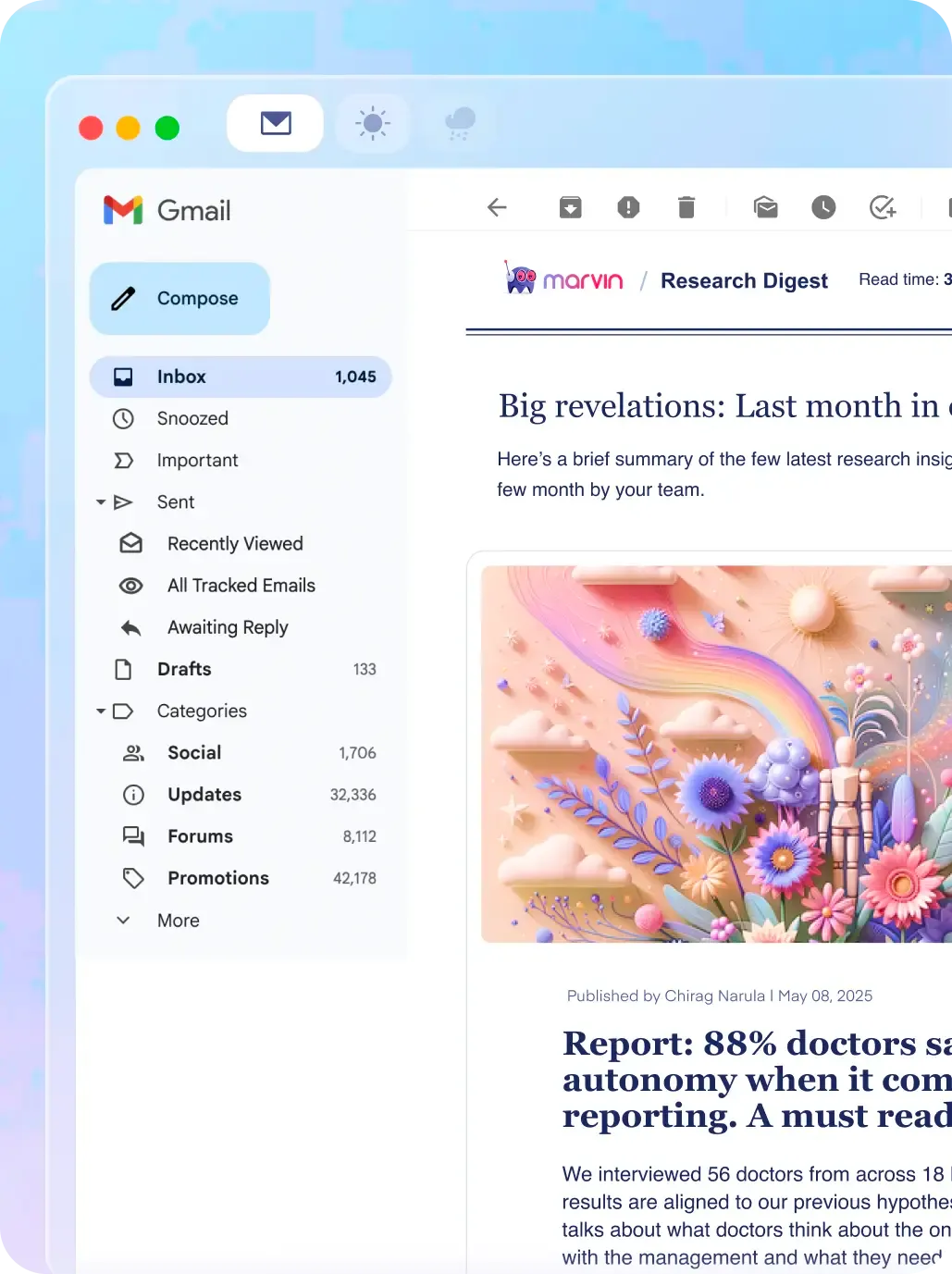
Task: Open the Forums category
Action: click(x=200, y=836)
